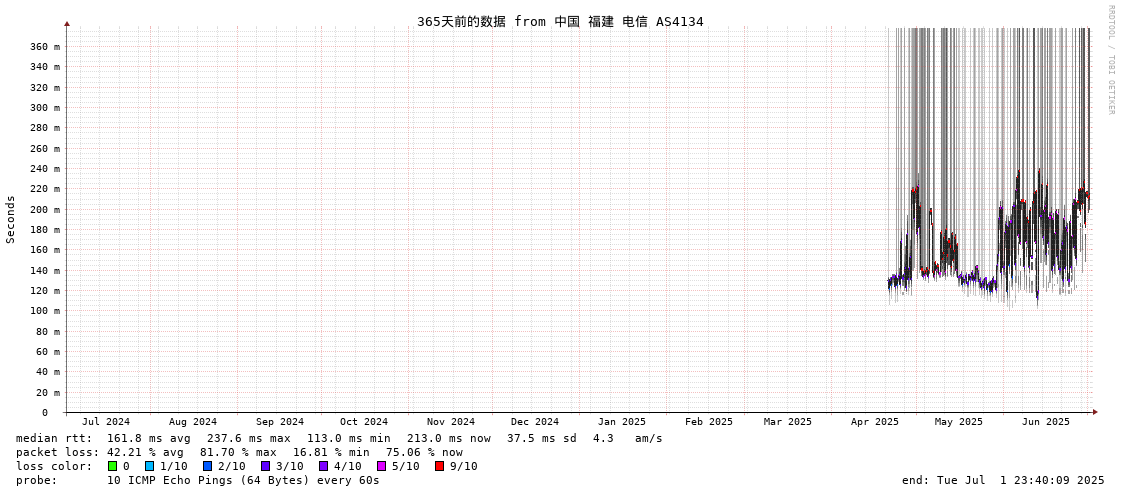The image size is (1121, 494).
Task: Click the 60 m y-axis tick label
Action: (x=48, y=352)
